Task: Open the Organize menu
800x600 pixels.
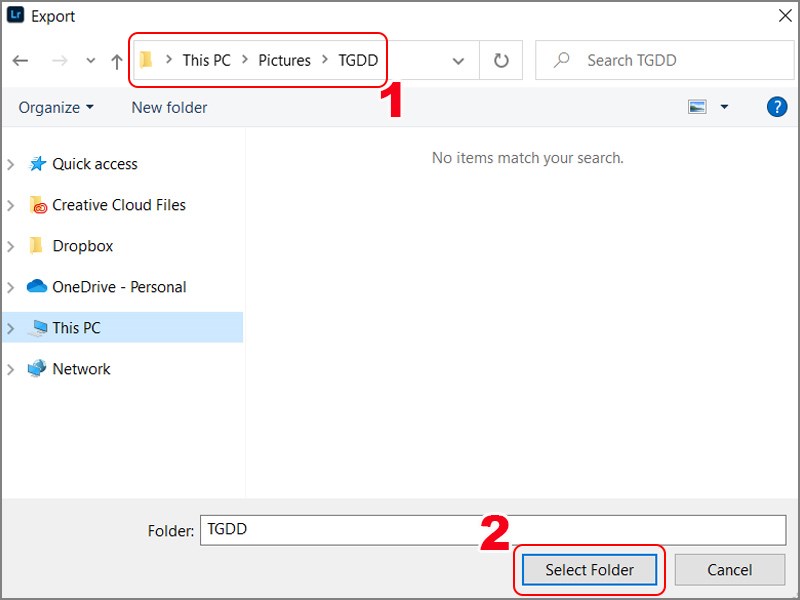Action: 56,108
